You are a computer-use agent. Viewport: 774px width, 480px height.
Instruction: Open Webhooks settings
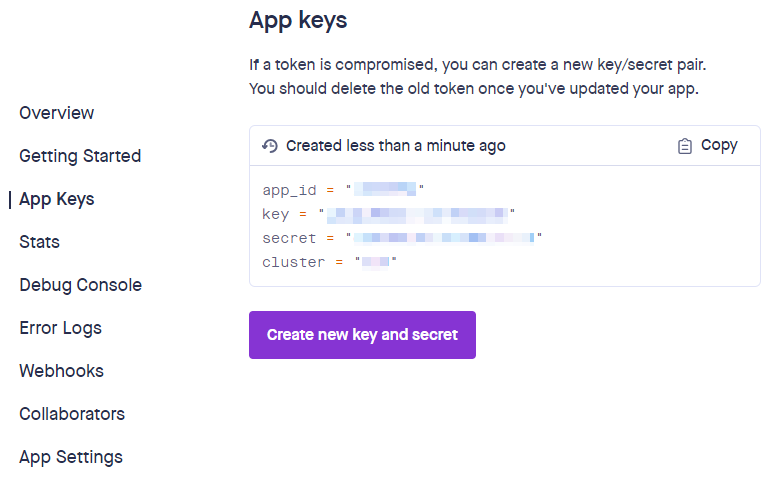62,371
